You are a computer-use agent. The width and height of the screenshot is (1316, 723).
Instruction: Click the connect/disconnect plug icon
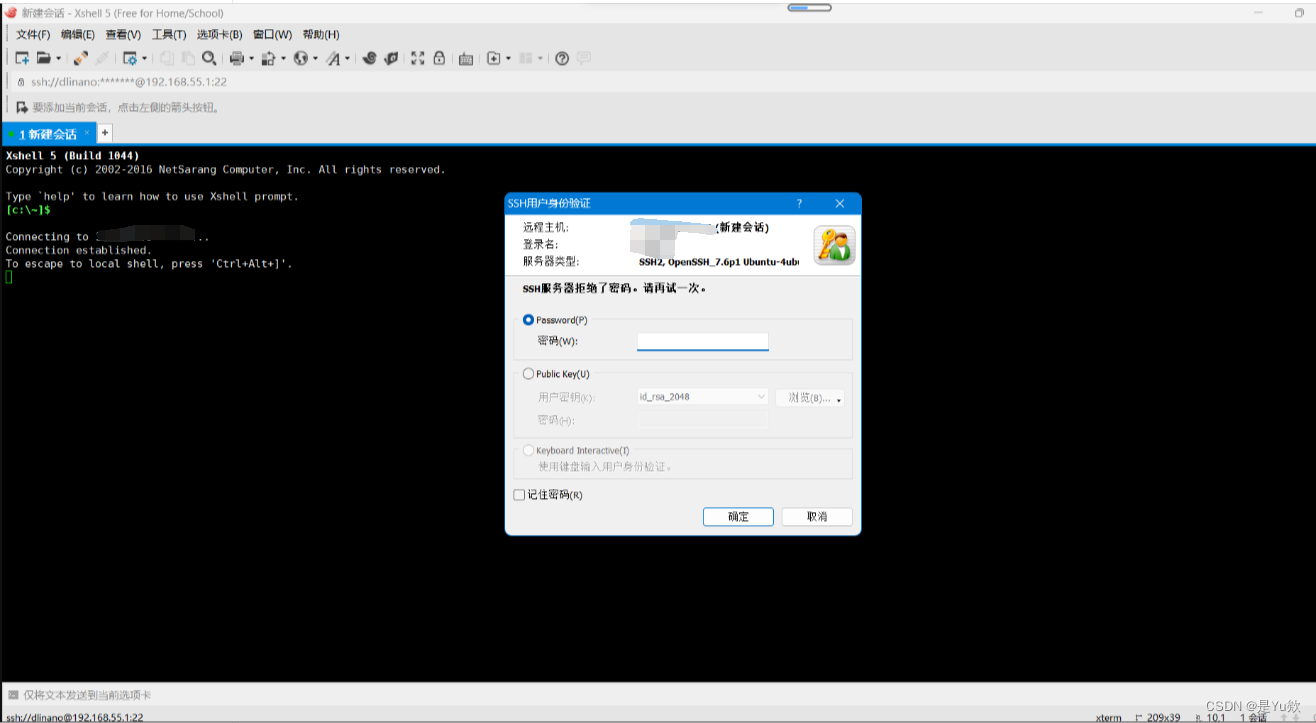pyautogui.click(x=81, y=58)
